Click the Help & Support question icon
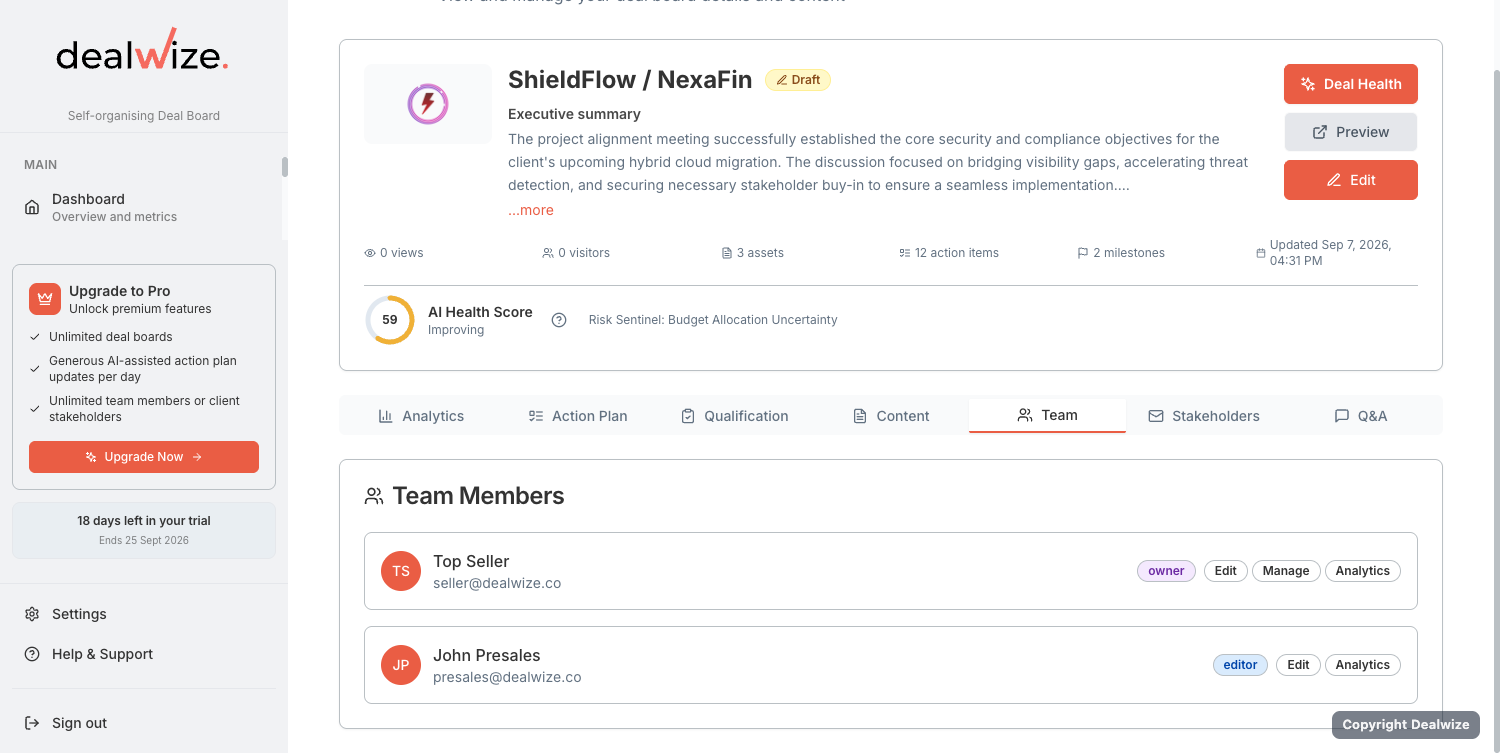This screenshot has width=1500, height=753. click(x=32, y=654)
